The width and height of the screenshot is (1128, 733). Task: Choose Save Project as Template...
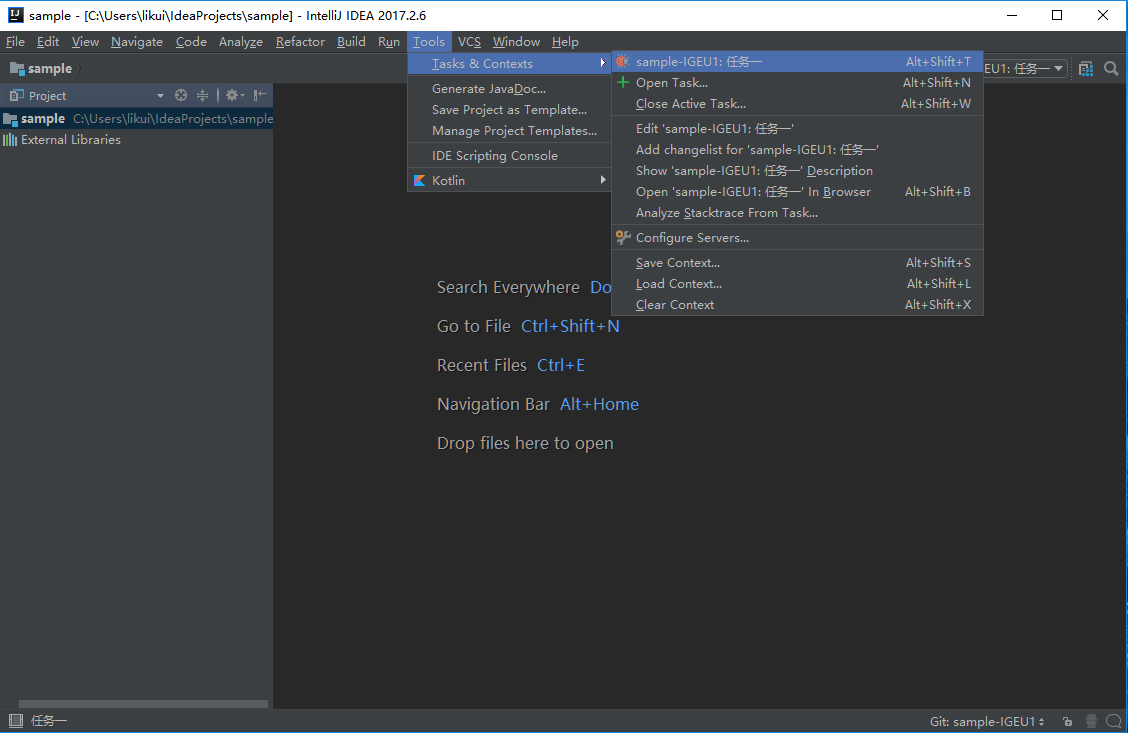pyautogui.click(x=509, y=109)
